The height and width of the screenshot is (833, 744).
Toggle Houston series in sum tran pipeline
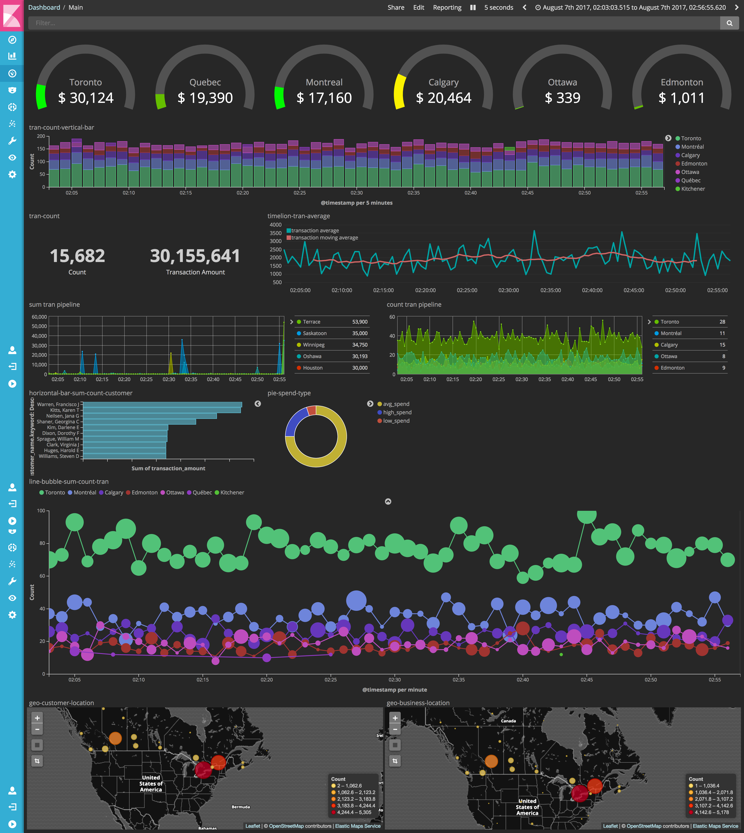332,368
